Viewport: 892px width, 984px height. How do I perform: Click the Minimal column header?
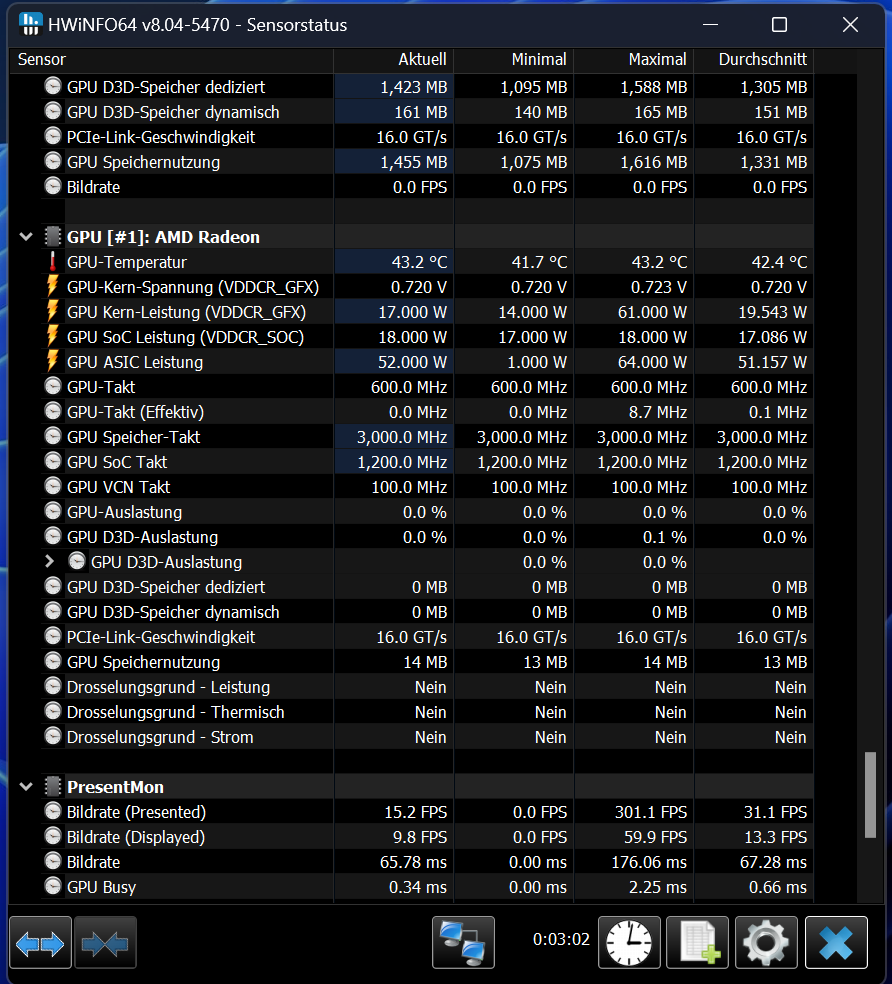coord(514,60)
